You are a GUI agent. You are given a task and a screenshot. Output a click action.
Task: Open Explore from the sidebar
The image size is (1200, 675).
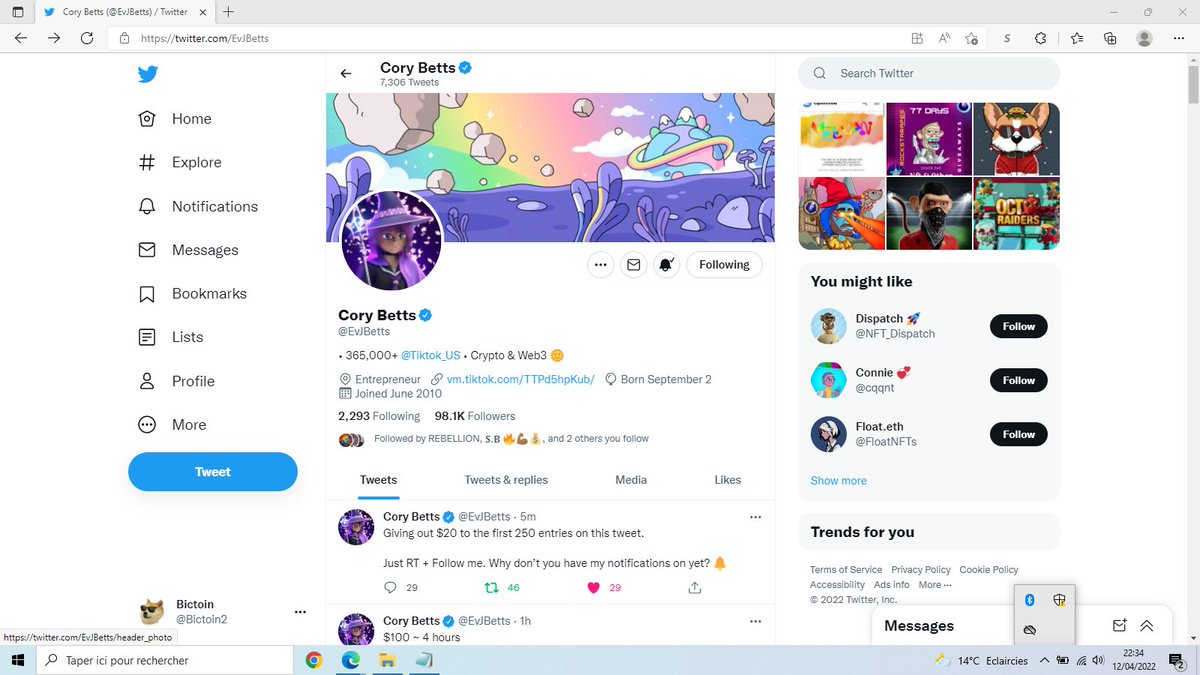[x=180, y=162]
